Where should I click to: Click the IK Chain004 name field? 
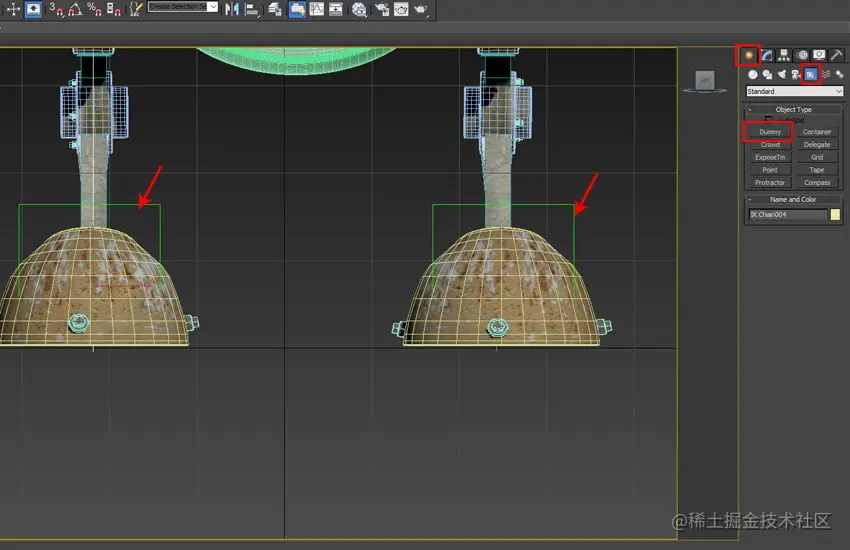coord(788,215)
